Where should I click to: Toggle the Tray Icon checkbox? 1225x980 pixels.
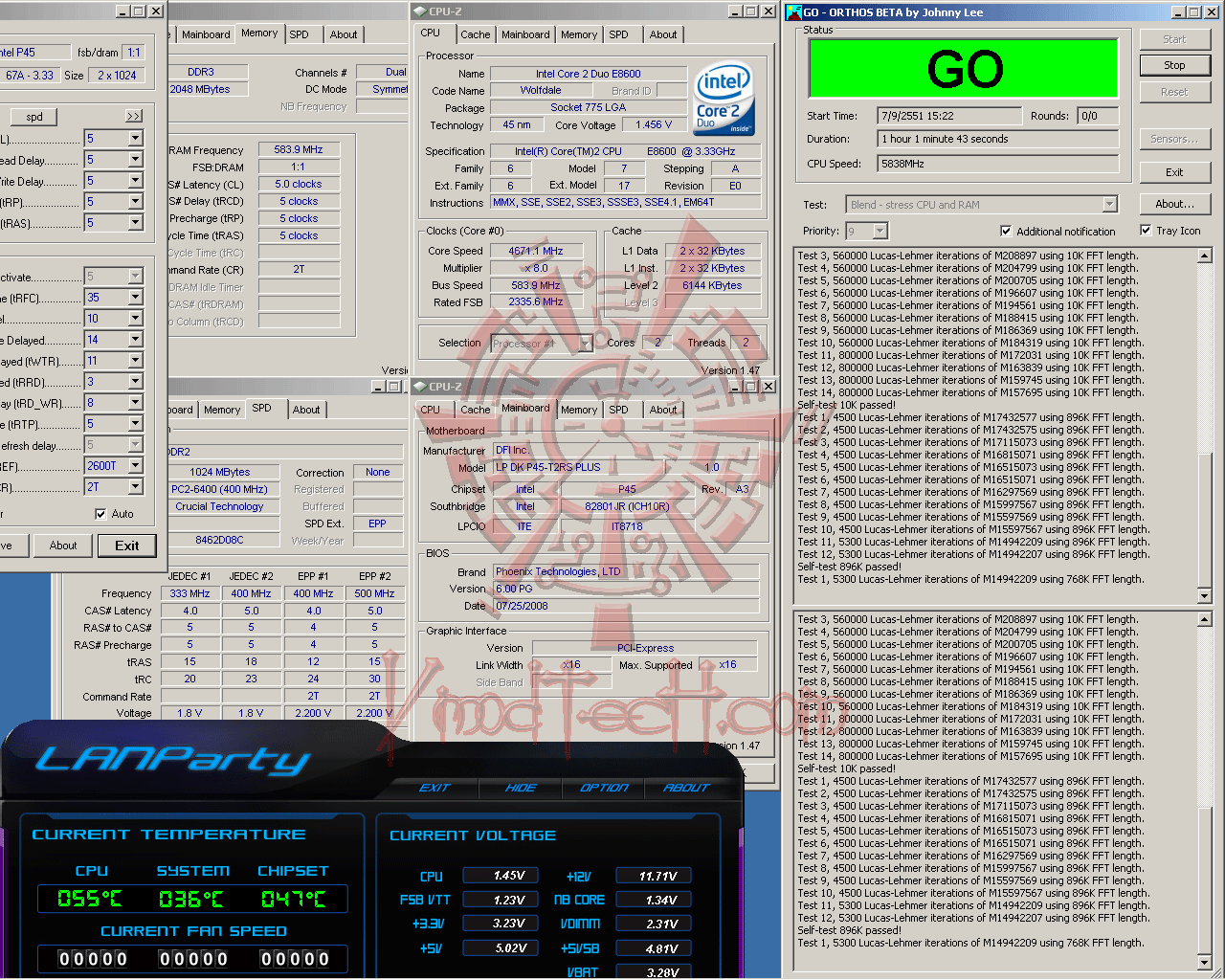(x=1146, y=230)
